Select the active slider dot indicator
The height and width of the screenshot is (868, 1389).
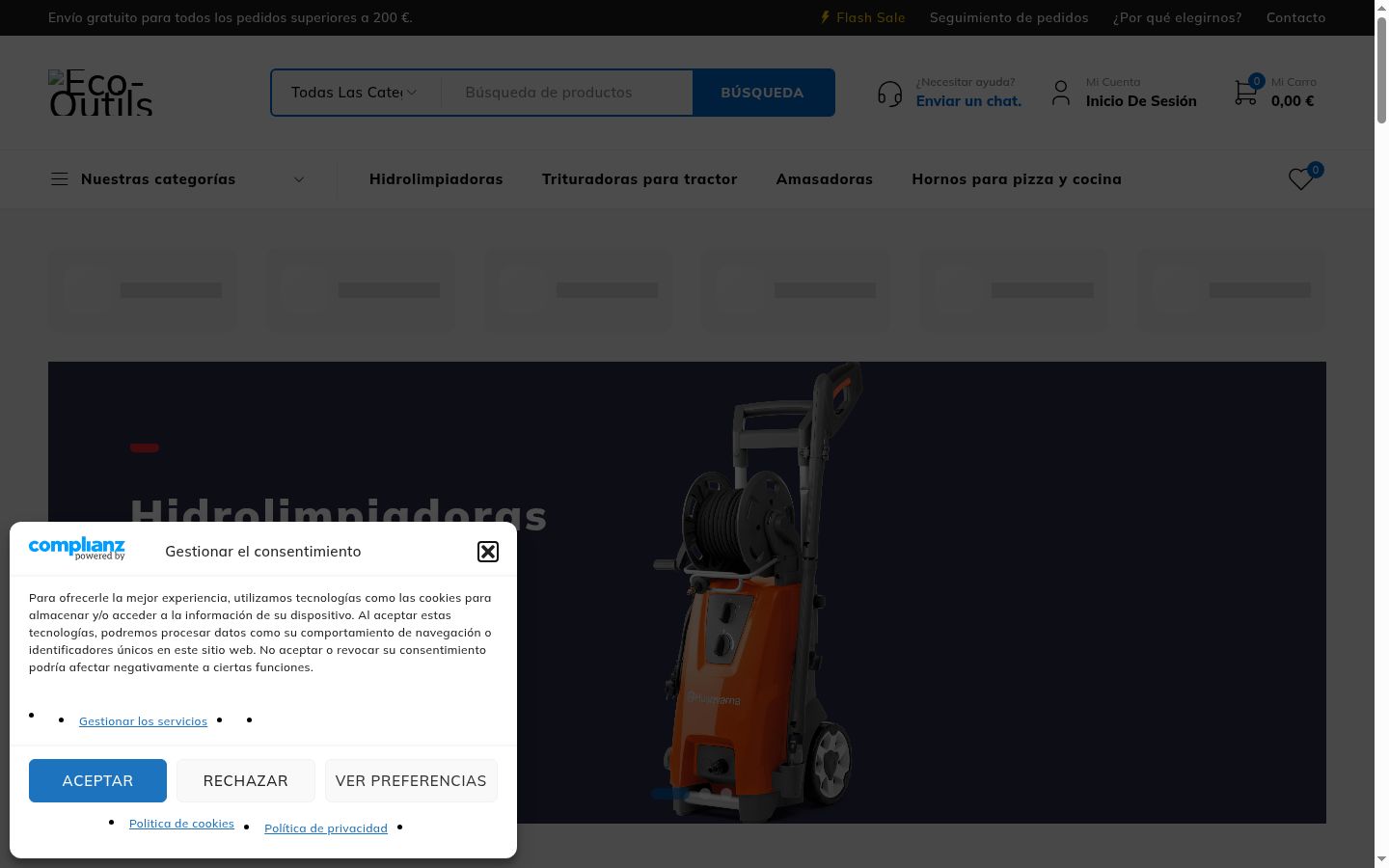tap(669, 794)
